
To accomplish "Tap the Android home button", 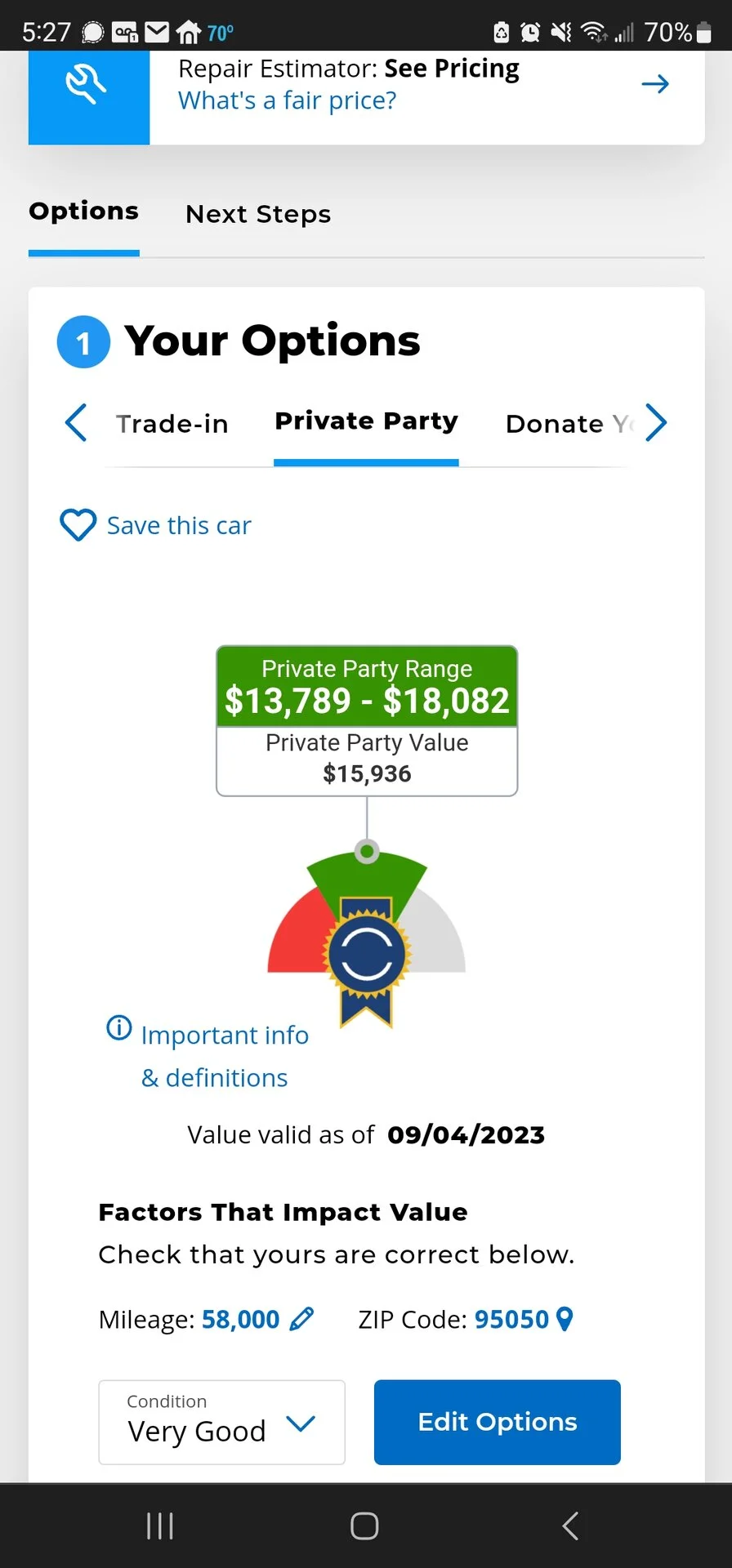I will 364,1526.
